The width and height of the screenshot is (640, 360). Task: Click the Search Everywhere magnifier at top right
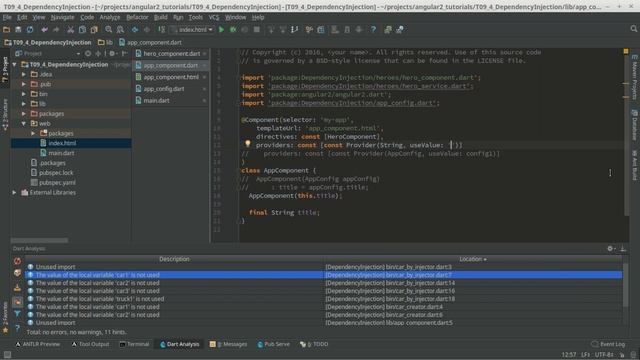(633, 29)
